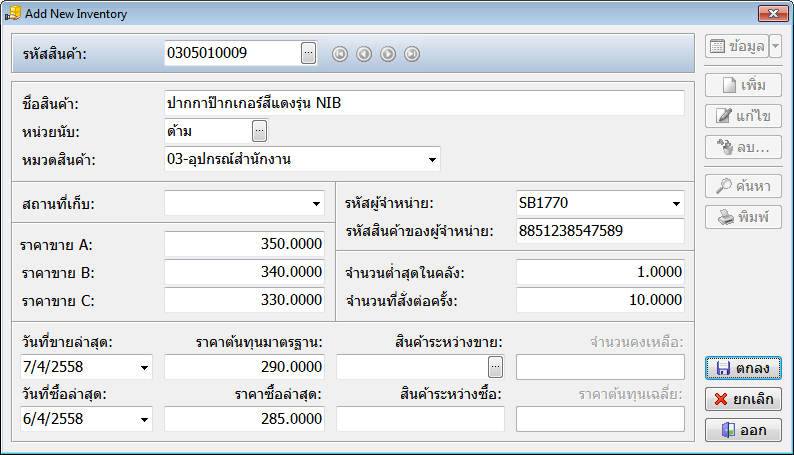
Task: Close the Add New Inventory window
Action: tap(769, 14)
